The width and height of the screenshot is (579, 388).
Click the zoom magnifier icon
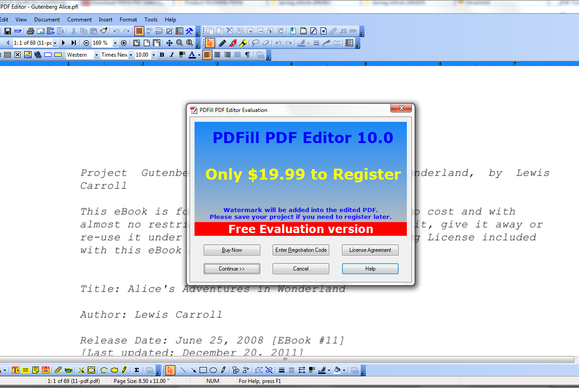tap(179, 43)
